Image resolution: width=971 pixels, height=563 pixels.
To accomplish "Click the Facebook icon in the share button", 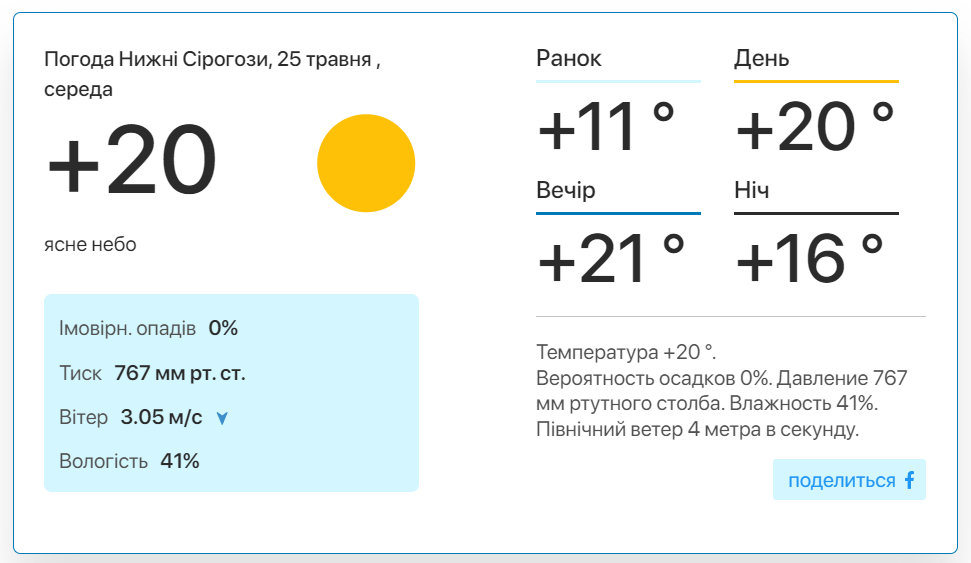I will [909, 480].
